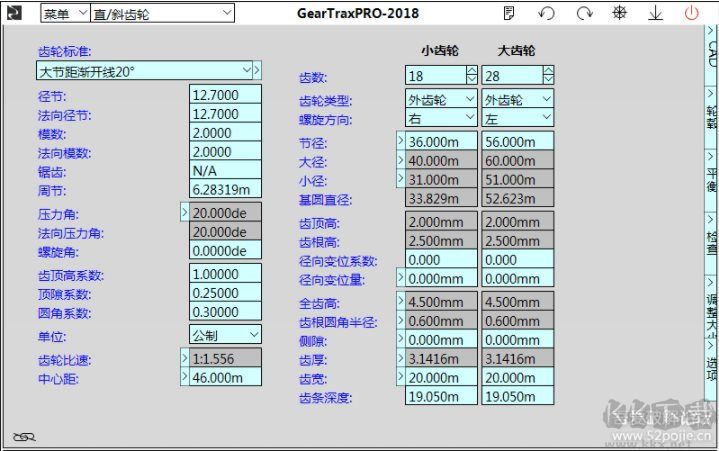Viewport: 719px width, 451px height.
Task: Click small gear 侧隙 field 0.000mm
Action: [441, 340]
